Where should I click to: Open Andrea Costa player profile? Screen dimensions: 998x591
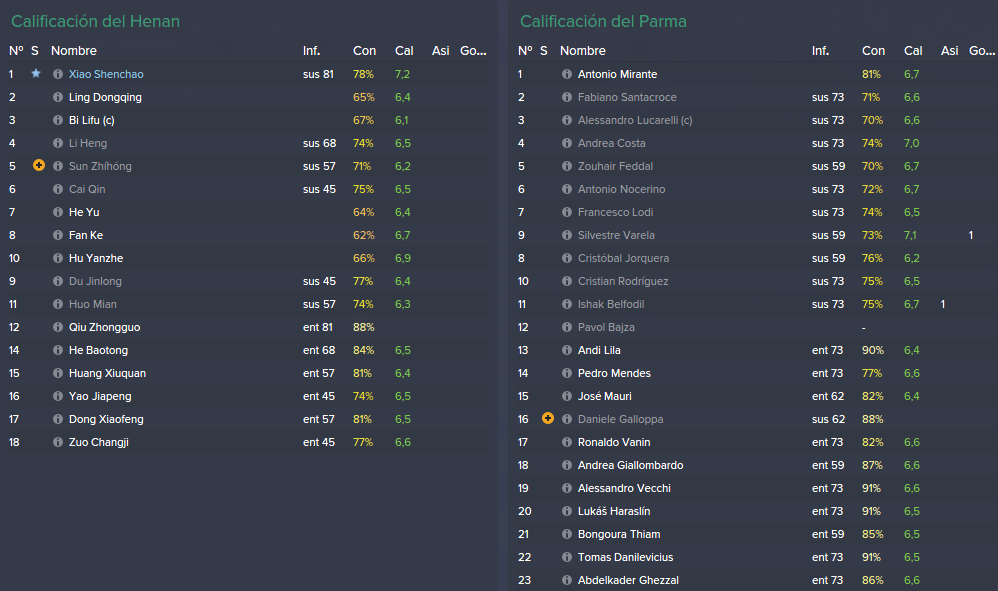click(x=612, y=143)
